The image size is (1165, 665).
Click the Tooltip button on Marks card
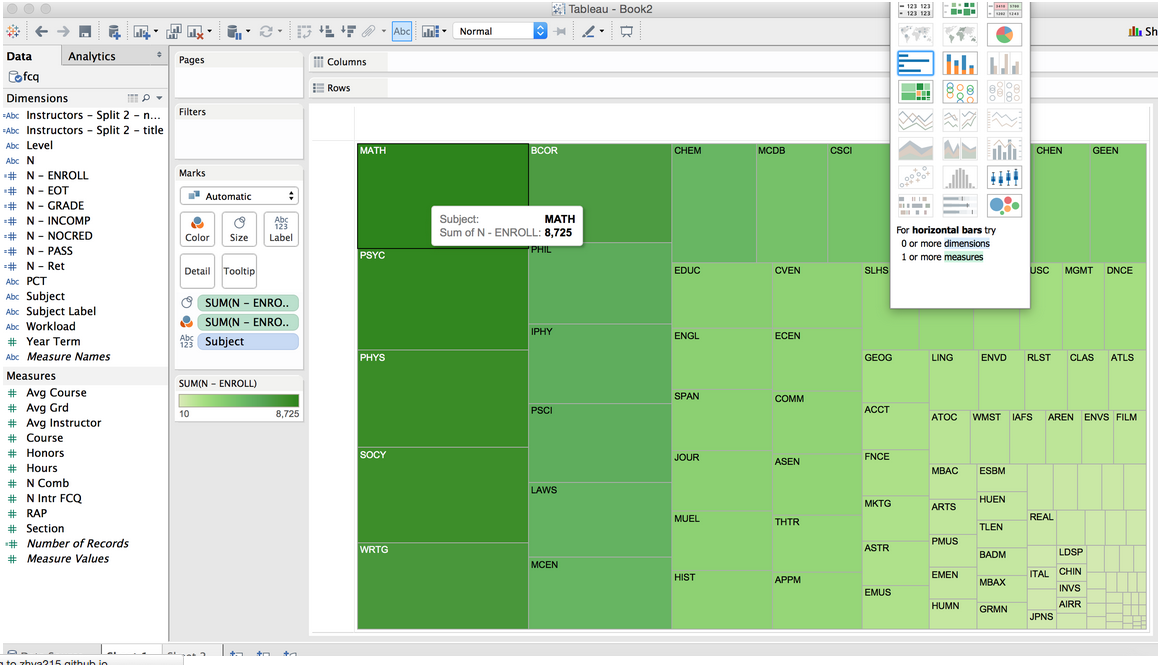239,271
